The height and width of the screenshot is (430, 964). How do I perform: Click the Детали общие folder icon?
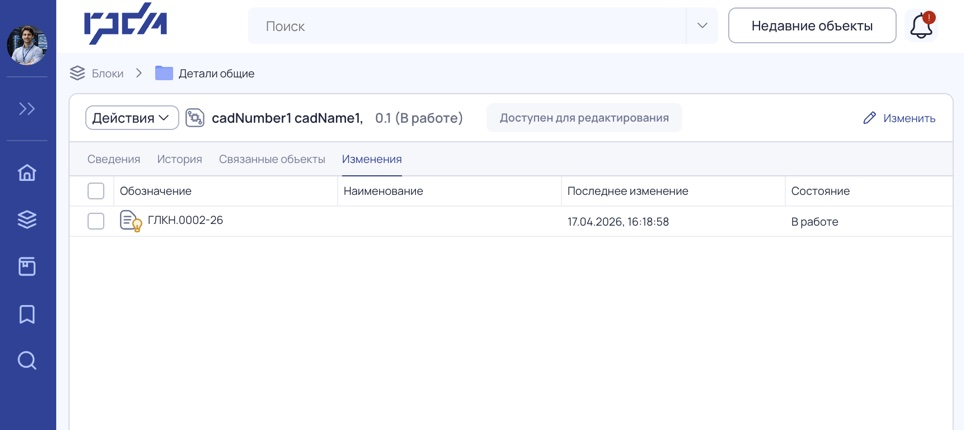click(x=164, y=73)
